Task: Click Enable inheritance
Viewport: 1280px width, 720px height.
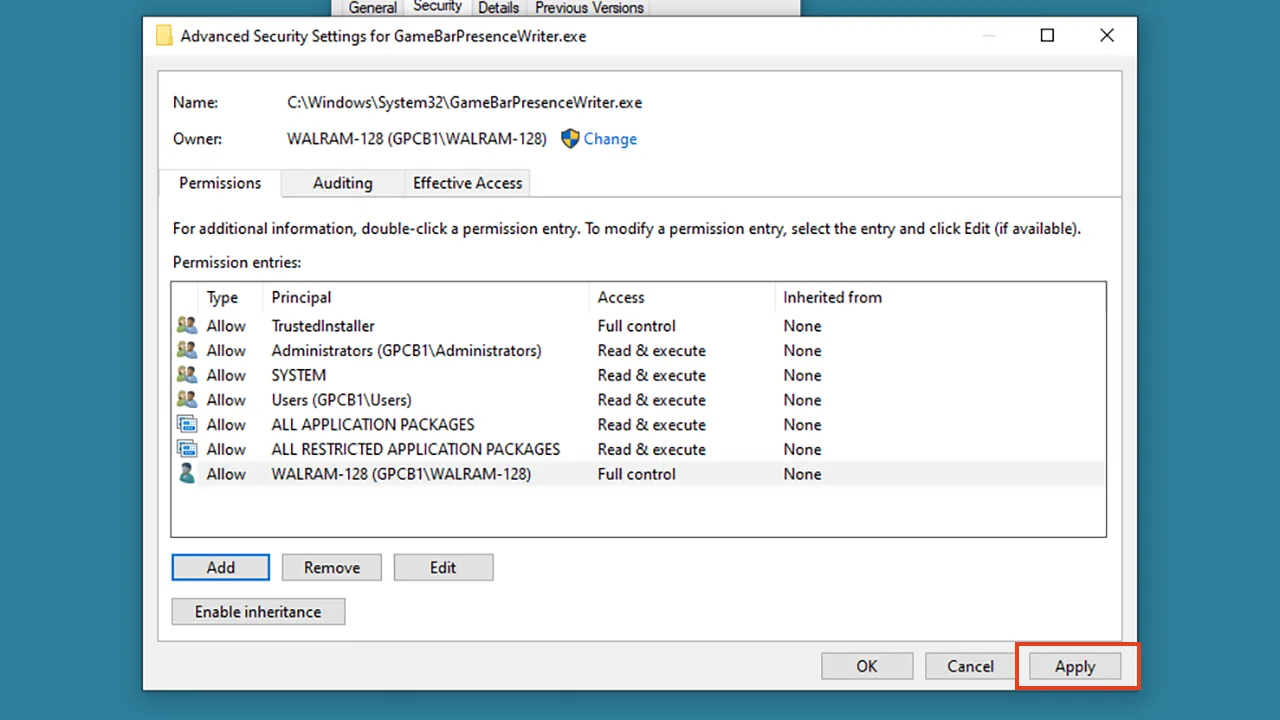Action: 258,612
